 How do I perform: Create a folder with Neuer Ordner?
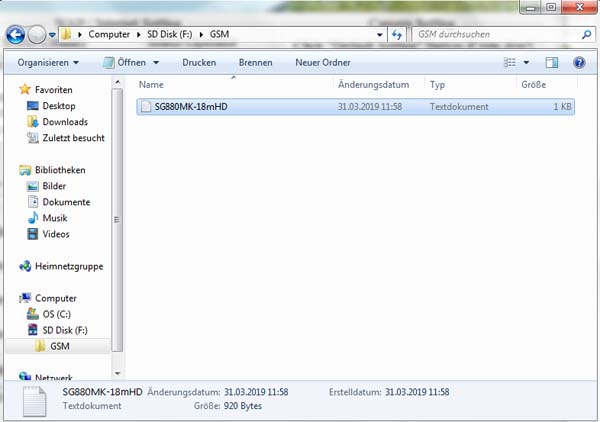point(322,62)
